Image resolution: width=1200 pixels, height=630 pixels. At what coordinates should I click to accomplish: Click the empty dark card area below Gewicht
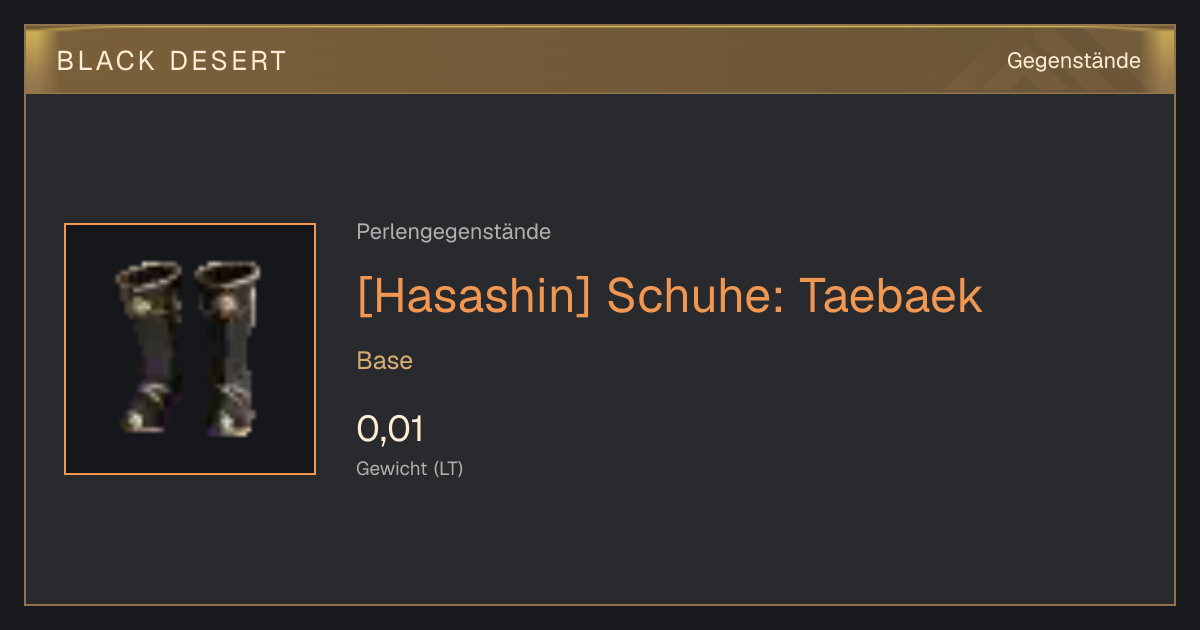(600, 545)
